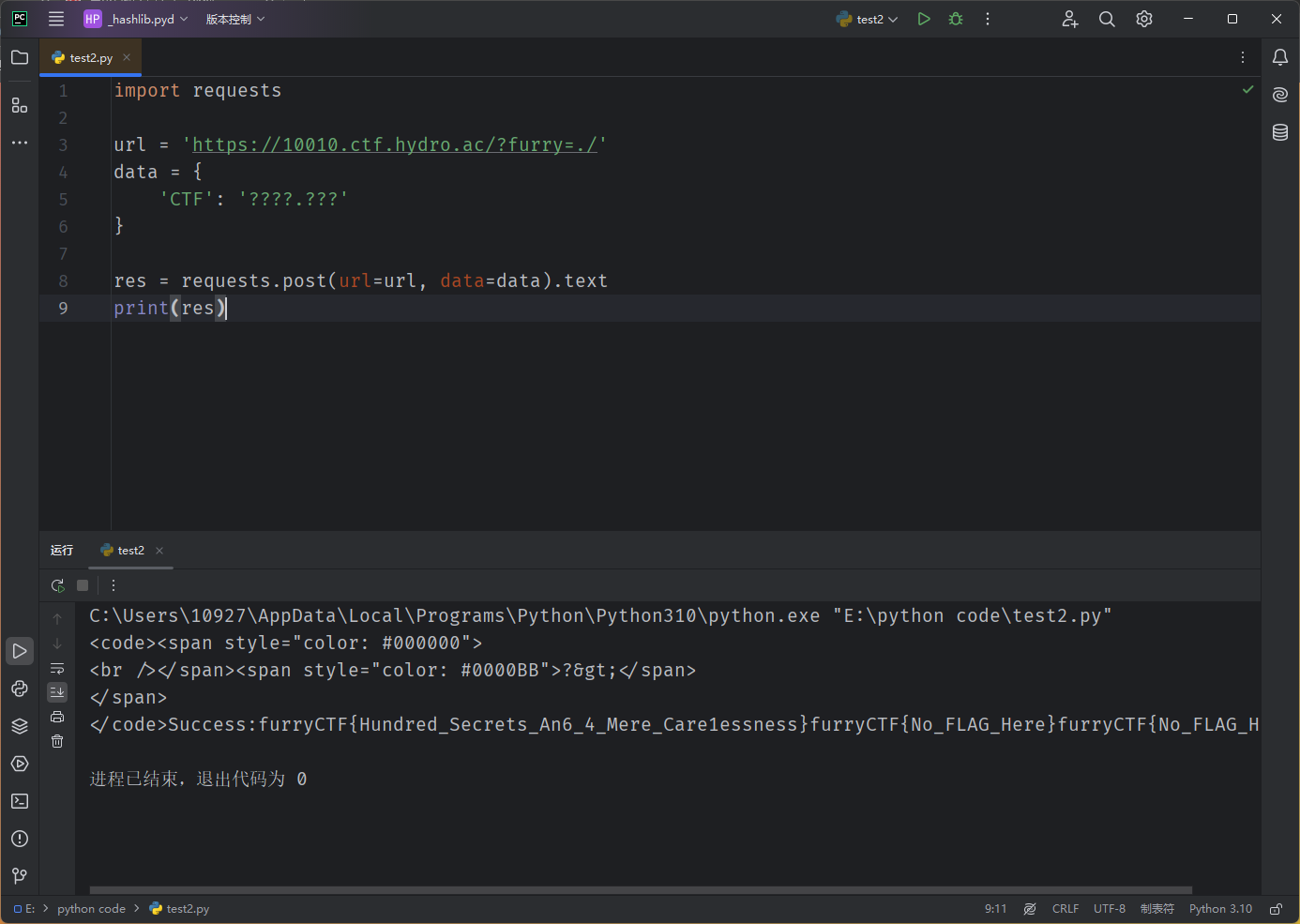Screen dimensions: 1300x924
Task: Select the test2 tab in run panel
Action: click(x=130, y=551)
